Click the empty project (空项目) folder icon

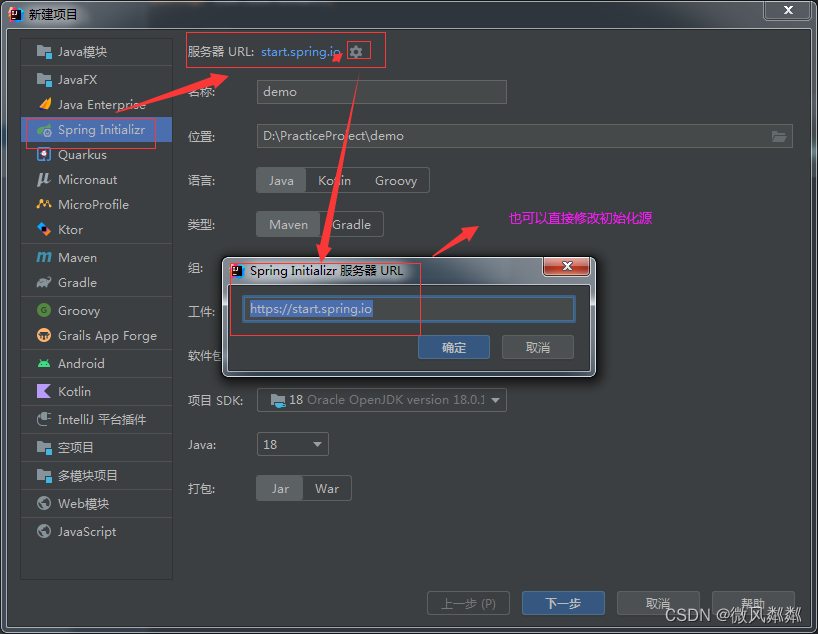coord(44,447)
